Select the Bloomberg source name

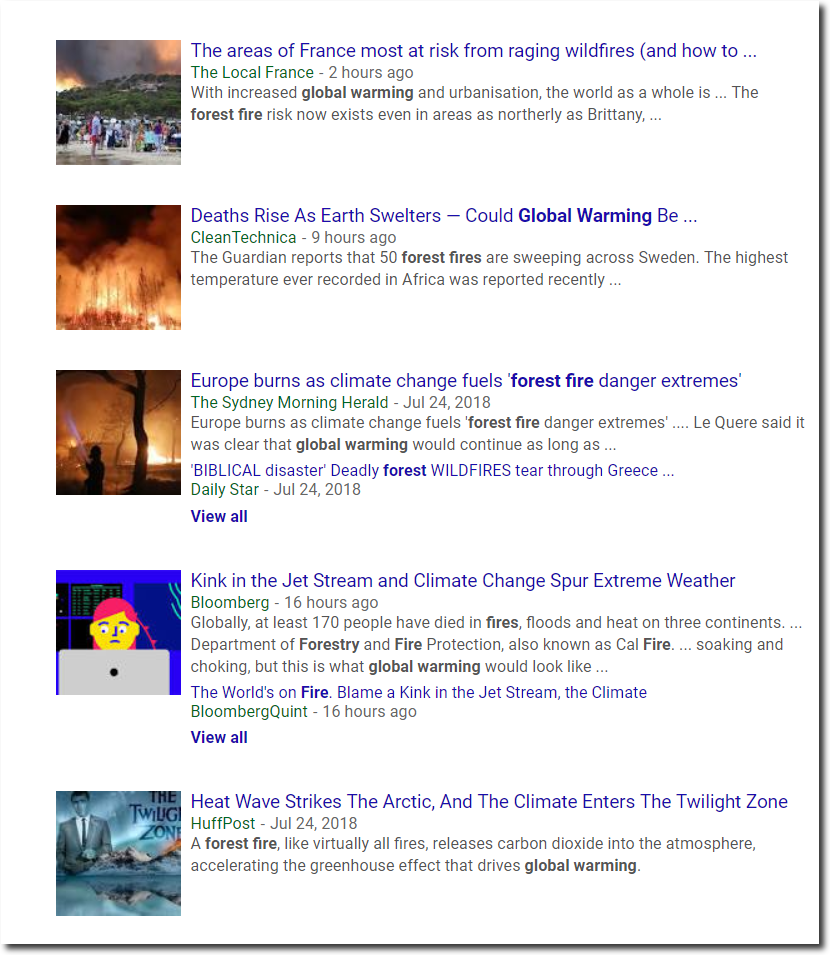[230, 602]
